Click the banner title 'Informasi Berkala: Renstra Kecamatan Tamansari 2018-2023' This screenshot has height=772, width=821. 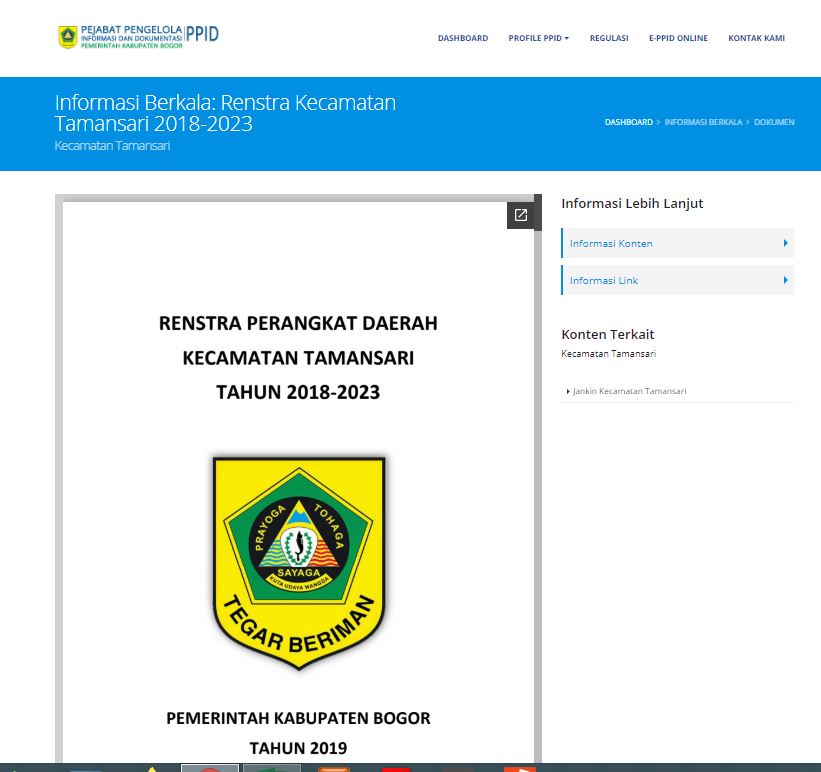coord(225,113)
